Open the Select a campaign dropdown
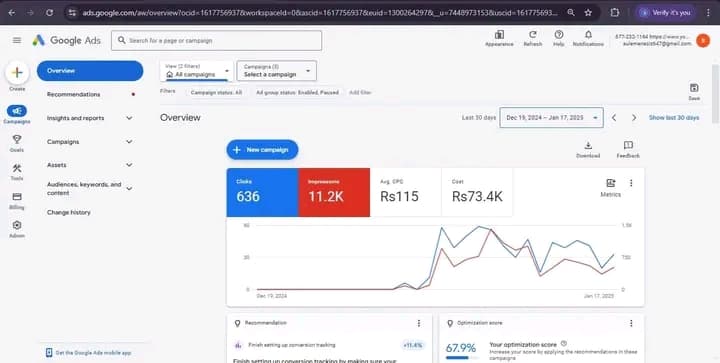Image resolution: width=720 pixels, height=363 pixels. pyautogui.click(x=276, y=71)
